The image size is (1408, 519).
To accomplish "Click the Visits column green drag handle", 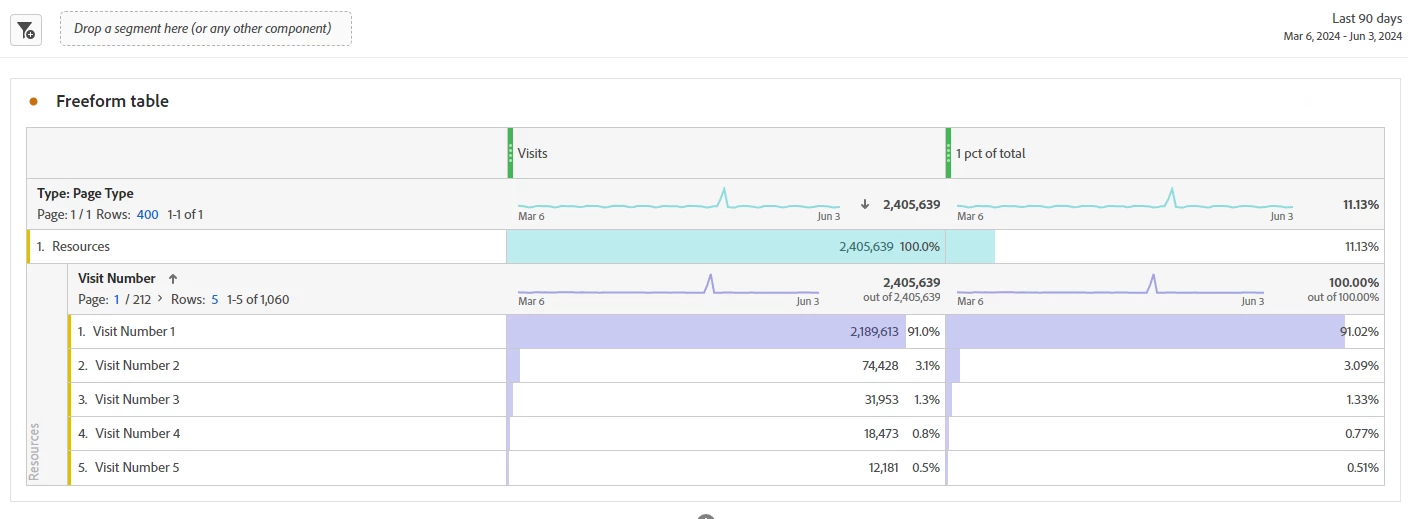I will (x=510, y=153).
